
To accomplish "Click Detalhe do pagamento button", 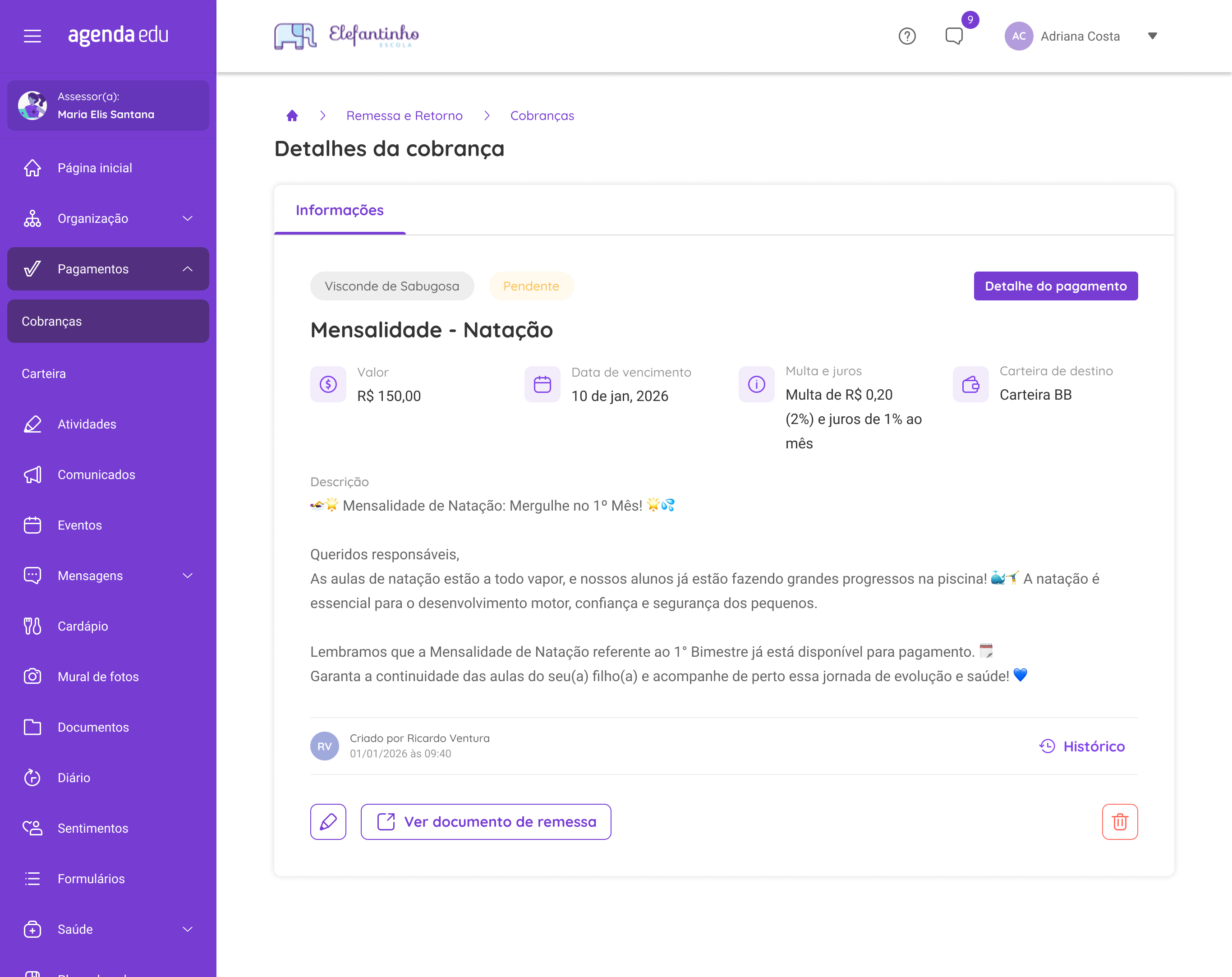I will coord(1055,286).
